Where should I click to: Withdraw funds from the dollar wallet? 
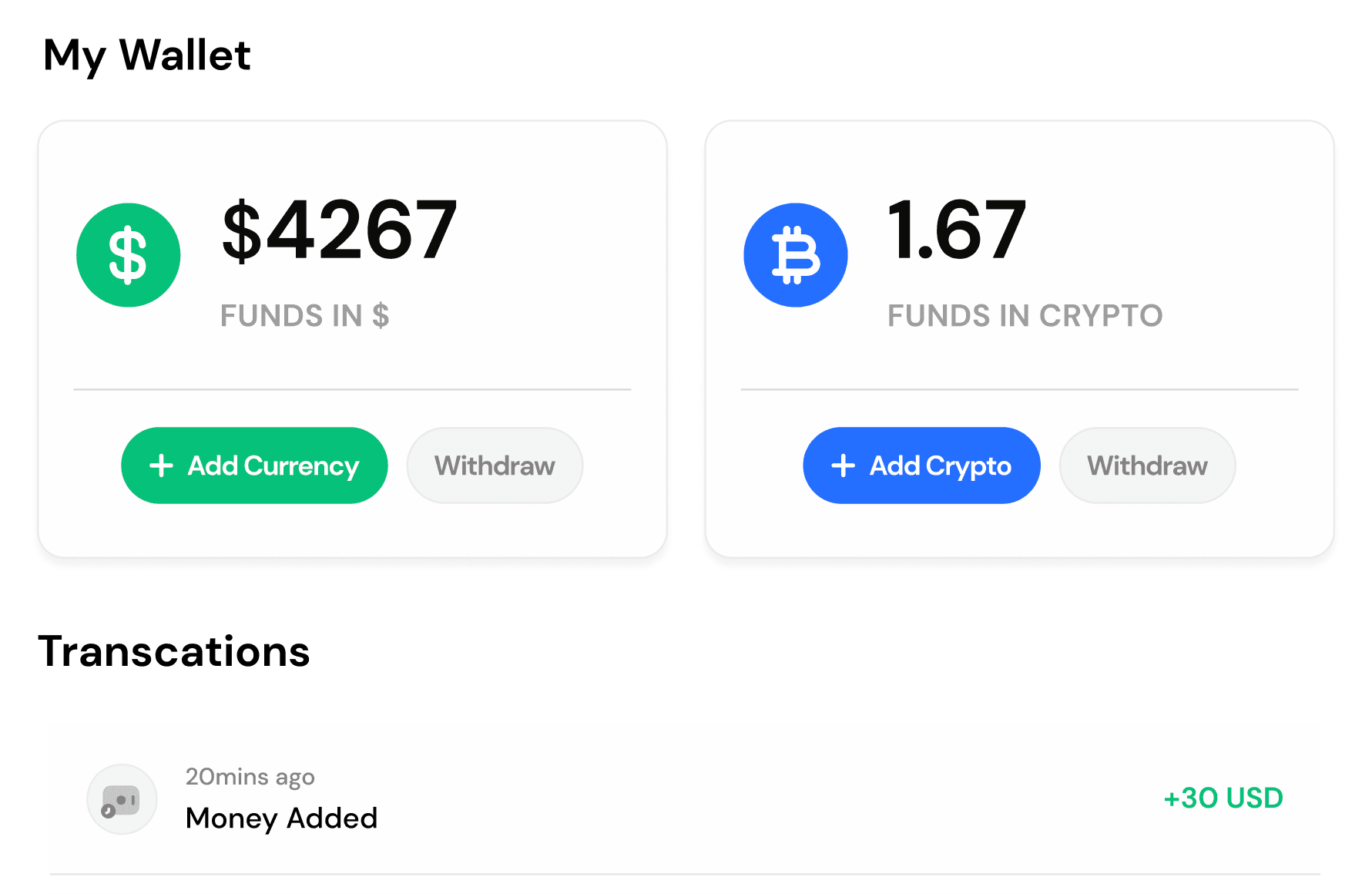click(495, 465)
